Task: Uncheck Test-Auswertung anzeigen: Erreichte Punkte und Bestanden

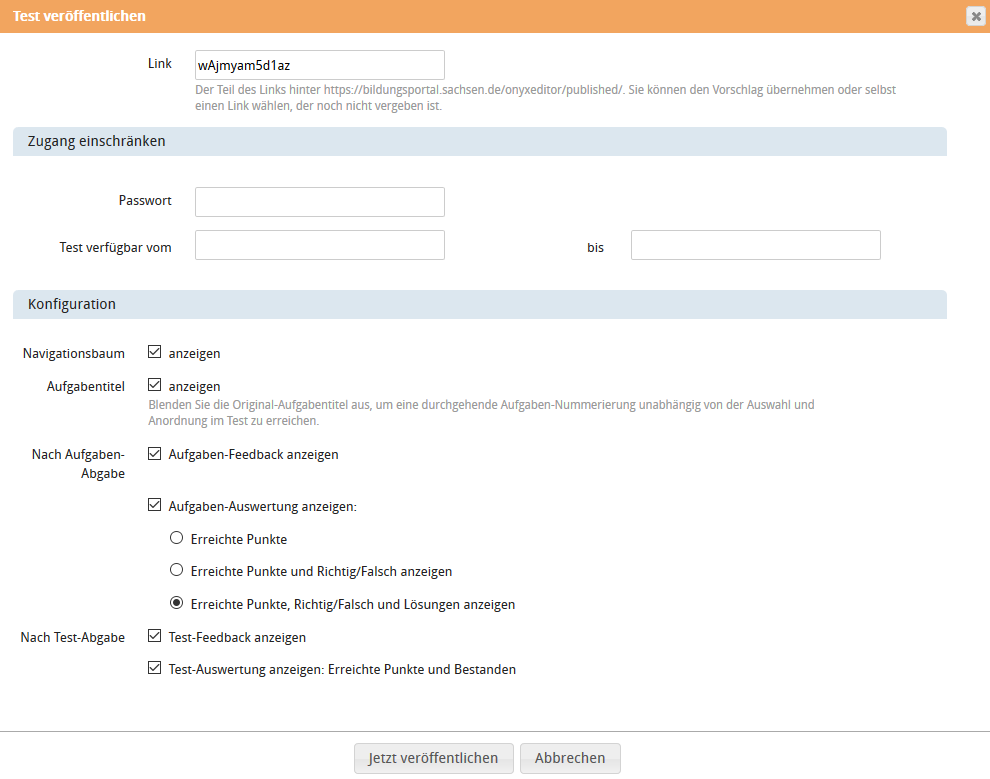Action: pos(155,667)
